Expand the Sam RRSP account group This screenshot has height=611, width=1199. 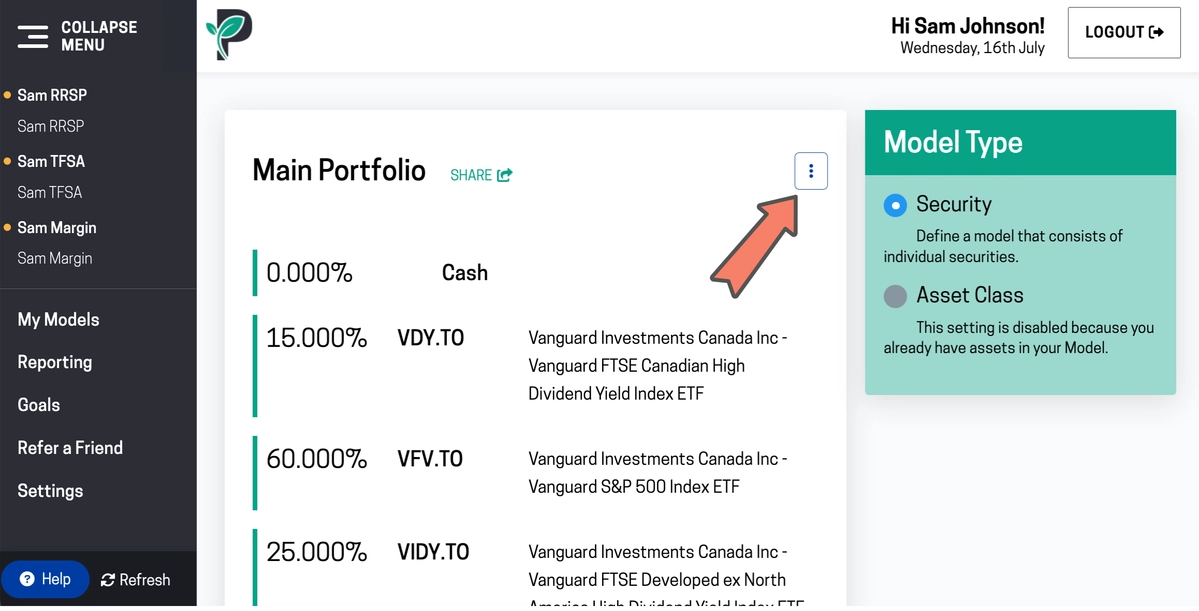point(52,95)
